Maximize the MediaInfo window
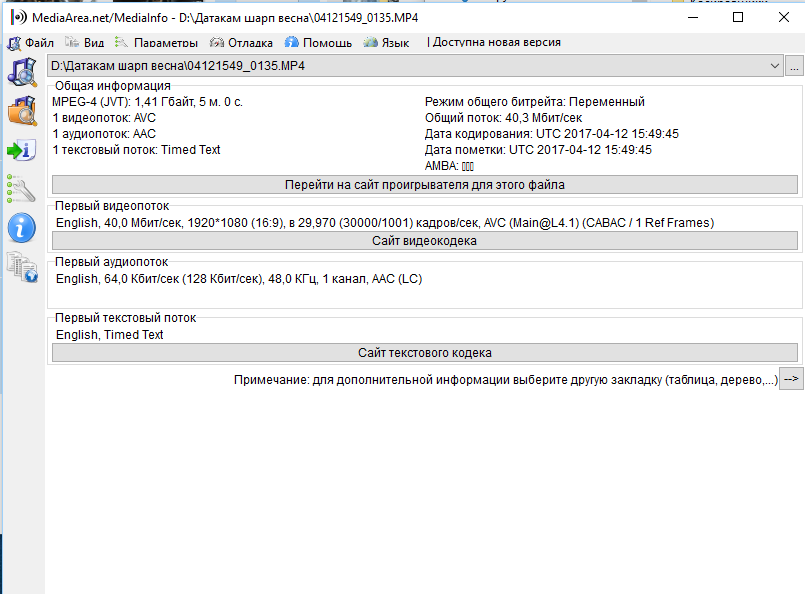The height and width of the screenshot is (594, 805). coord(738,17)
